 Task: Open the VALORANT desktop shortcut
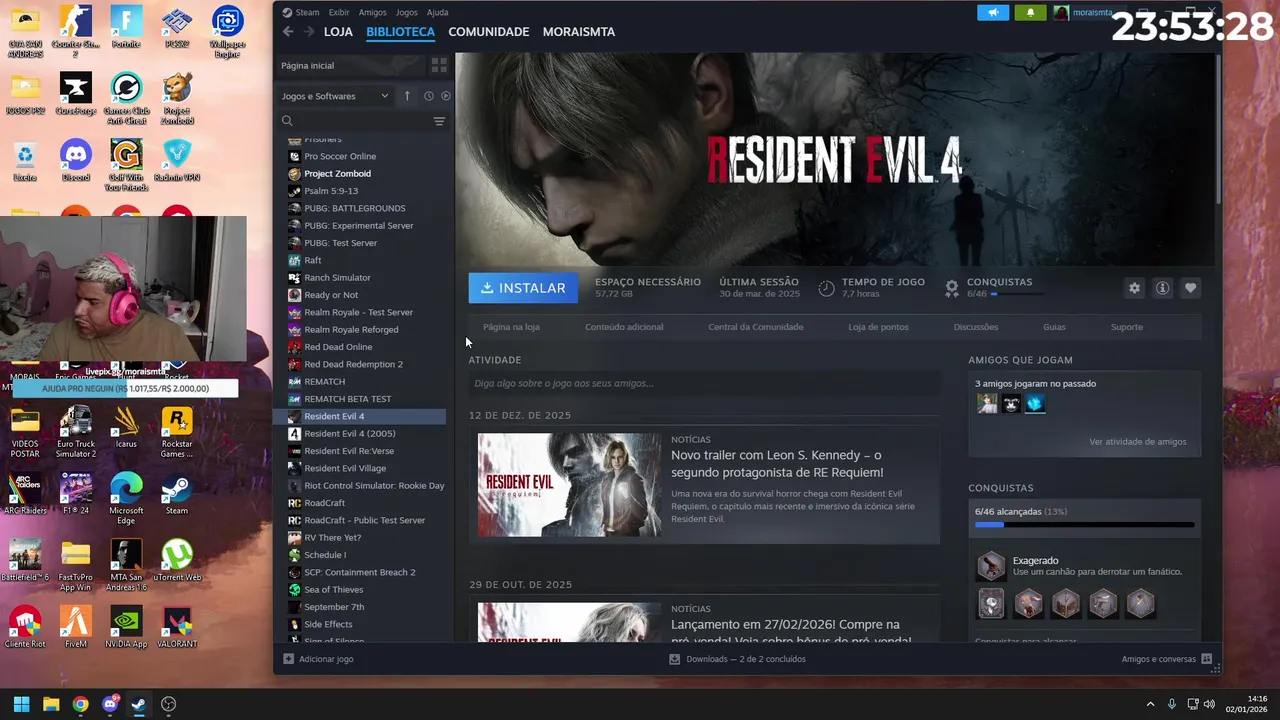tap(177, 628)
